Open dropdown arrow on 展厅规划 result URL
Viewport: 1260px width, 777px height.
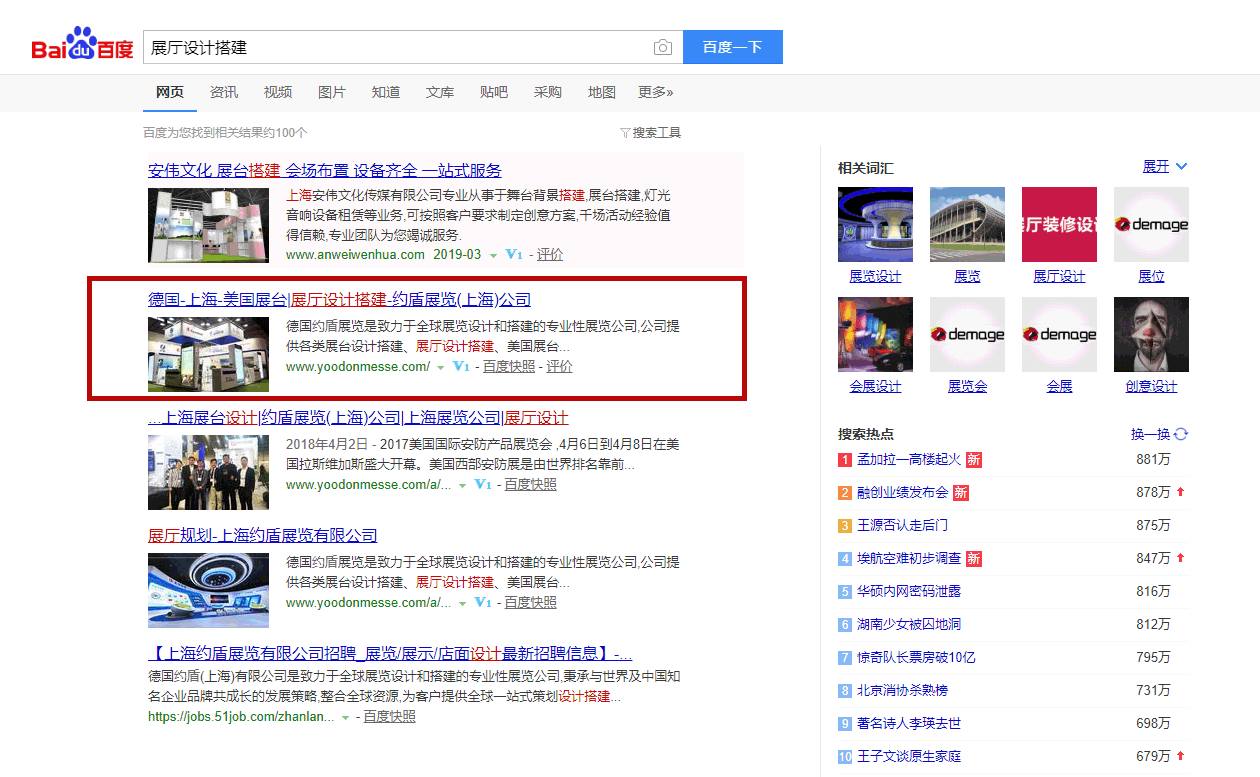pos(462,604)
